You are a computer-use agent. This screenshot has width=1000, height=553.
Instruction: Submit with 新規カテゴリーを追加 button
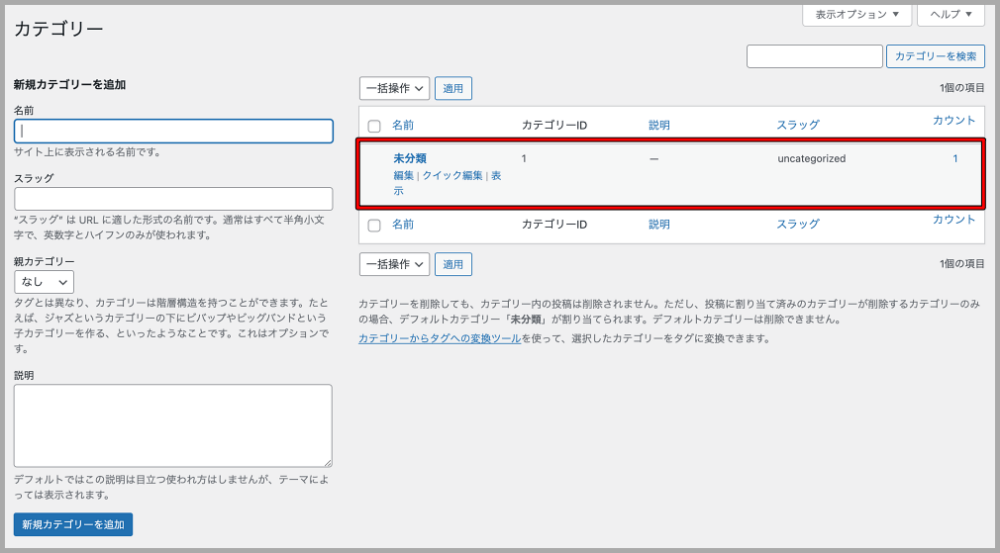coord(73,524)
